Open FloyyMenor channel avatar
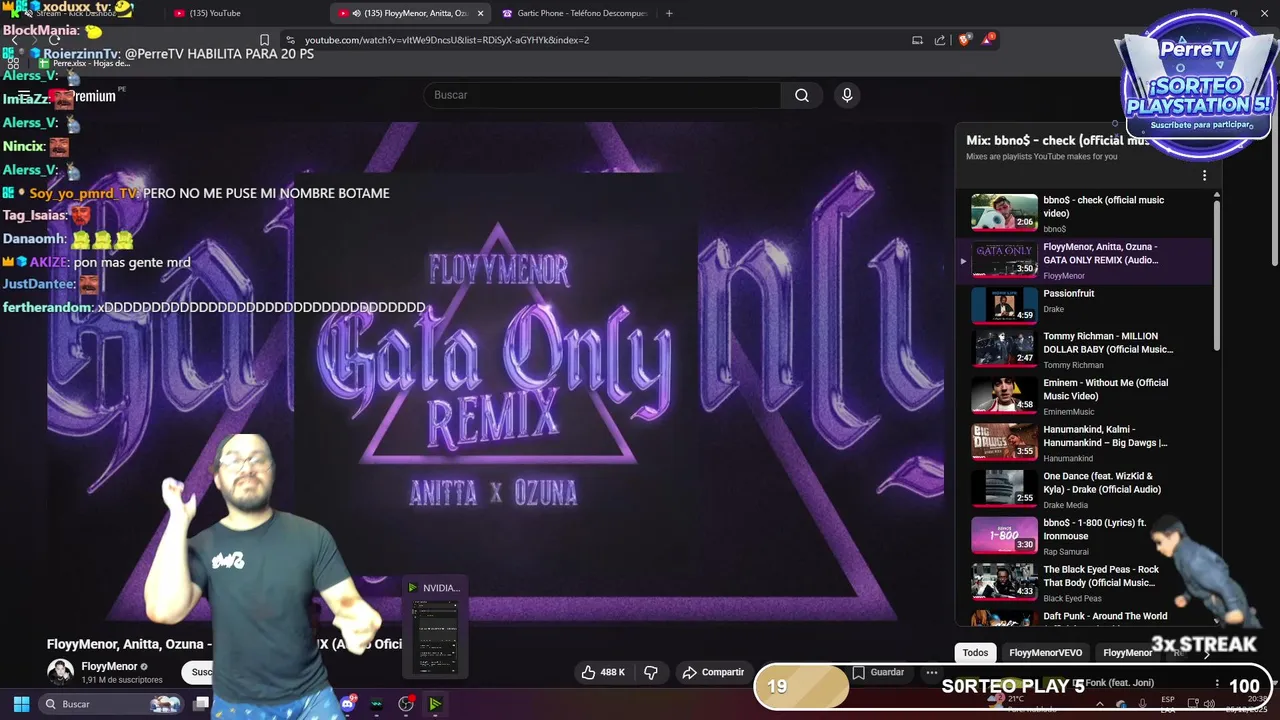Viewport: 1280px width, 720px height. click(x=61, y=672)
